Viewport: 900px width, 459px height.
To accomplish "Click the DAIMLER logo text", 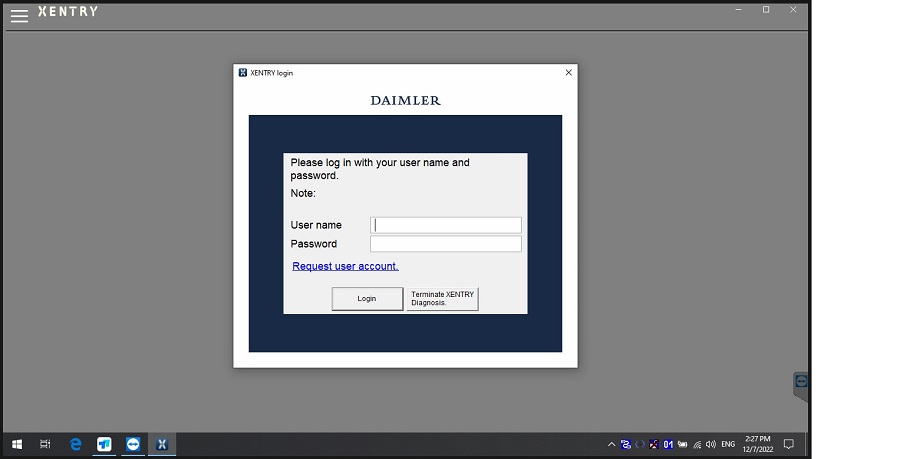I will pyautogui.click(x=406, y=100).
